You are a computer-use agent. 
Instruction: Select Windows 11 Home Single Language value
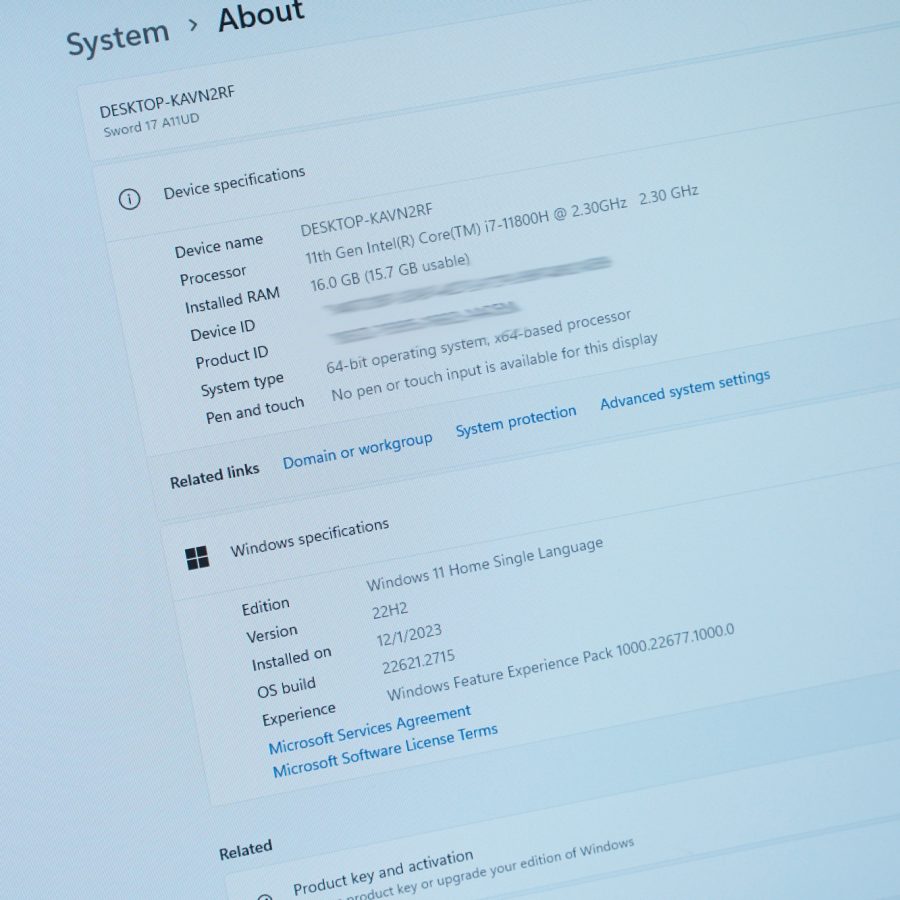[x=485, y=564]
